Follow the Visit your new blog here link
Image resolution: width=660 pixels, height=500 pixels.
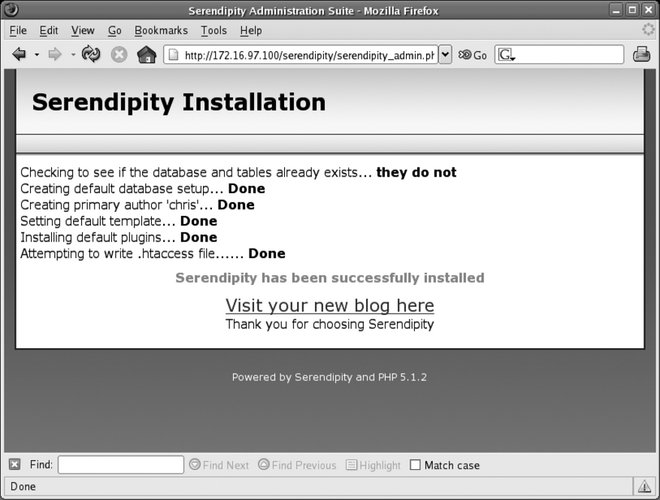(x=330, y=306)
